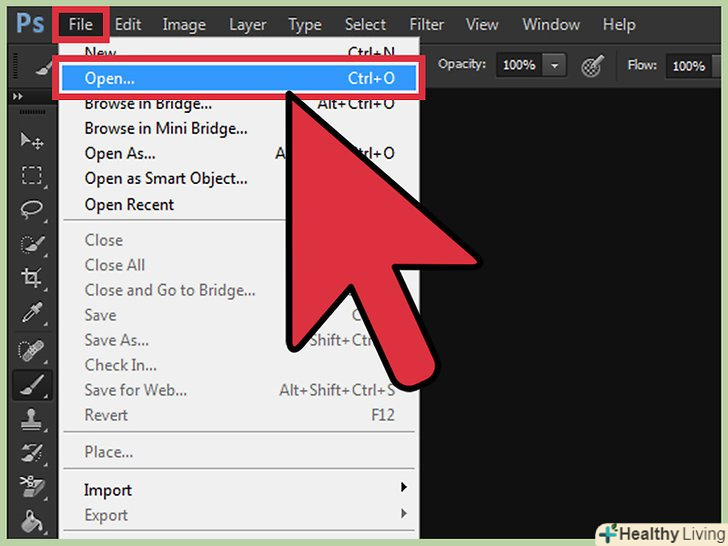This screenshot has width=728, height=546.
Task: Open the Layer menu
Action: (247, 25)
